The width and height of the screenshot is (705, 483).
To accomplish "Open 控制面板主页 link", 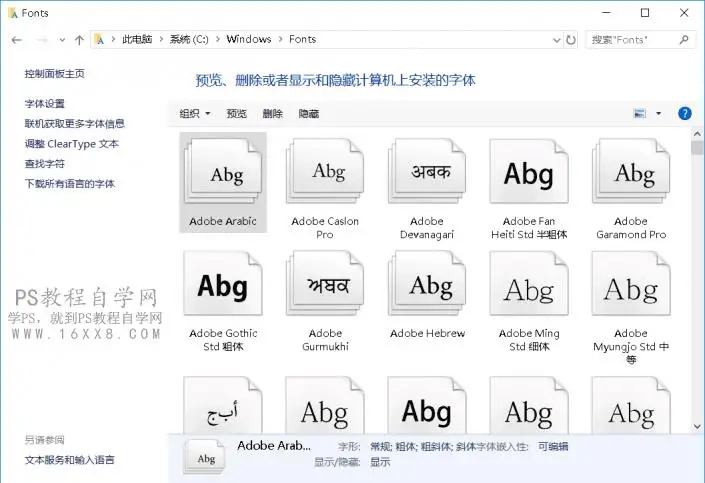I will click(54, 74).
